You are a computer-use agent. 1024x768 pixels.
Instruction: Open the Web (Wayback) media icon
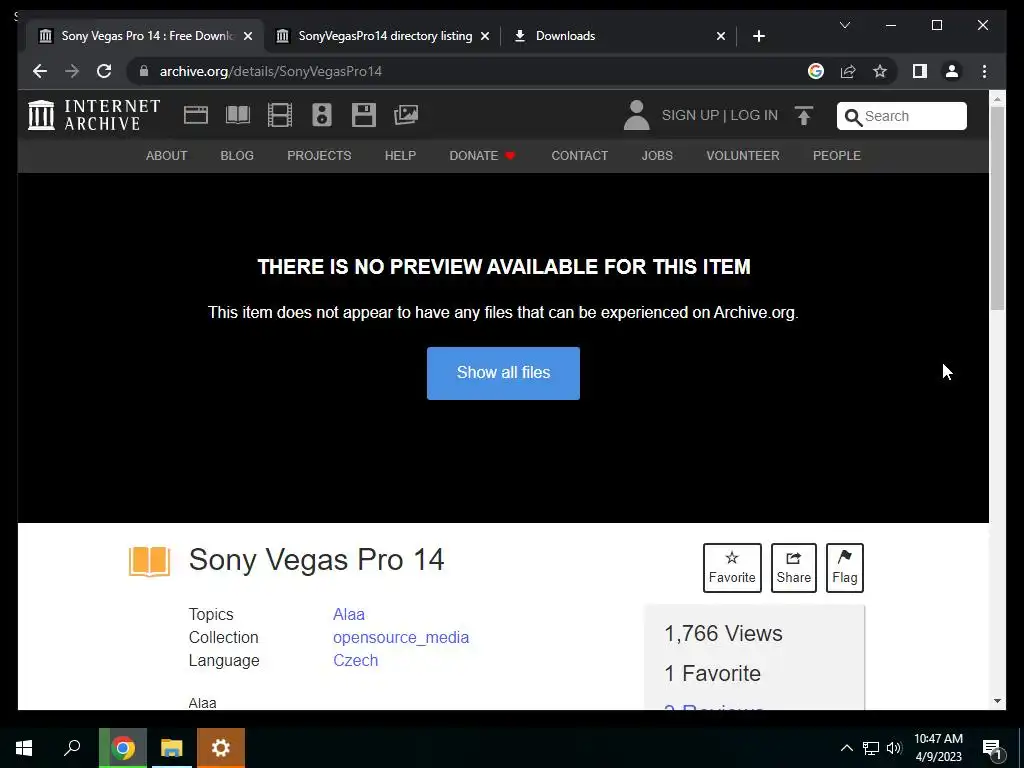coord(195,115)
